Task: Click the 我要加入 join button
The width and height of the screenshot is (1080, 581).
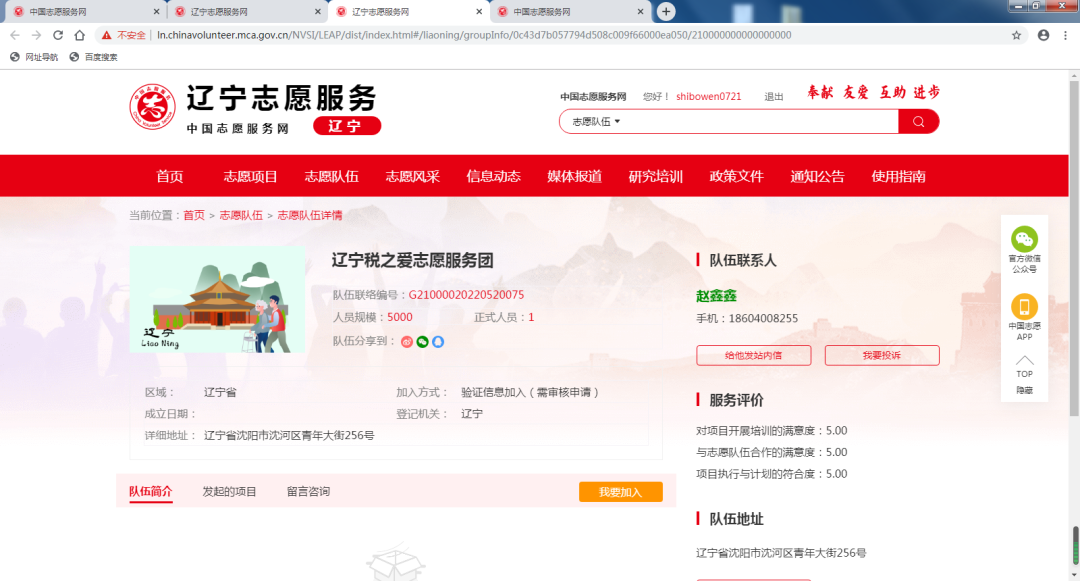Action: click(x=621, y=492)
